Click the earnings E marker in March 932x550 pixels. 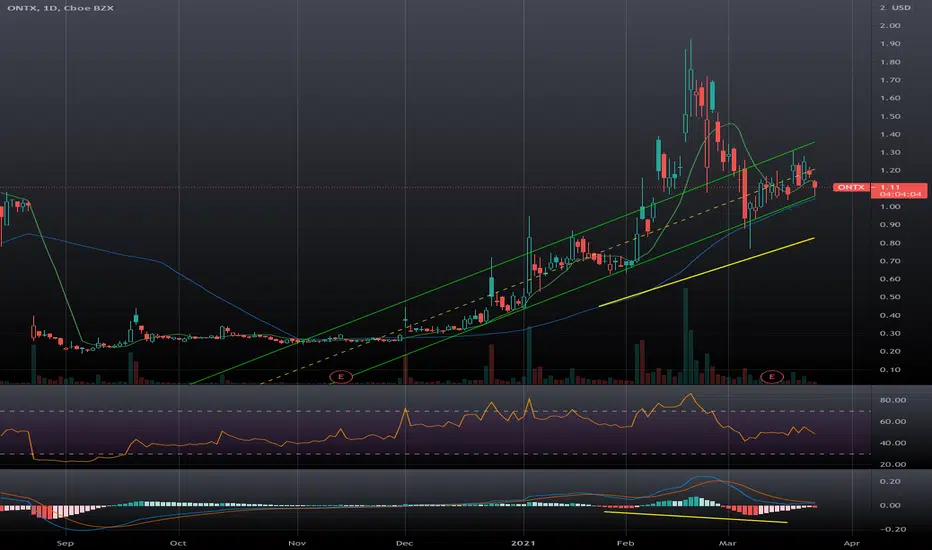tap(771, 376)
